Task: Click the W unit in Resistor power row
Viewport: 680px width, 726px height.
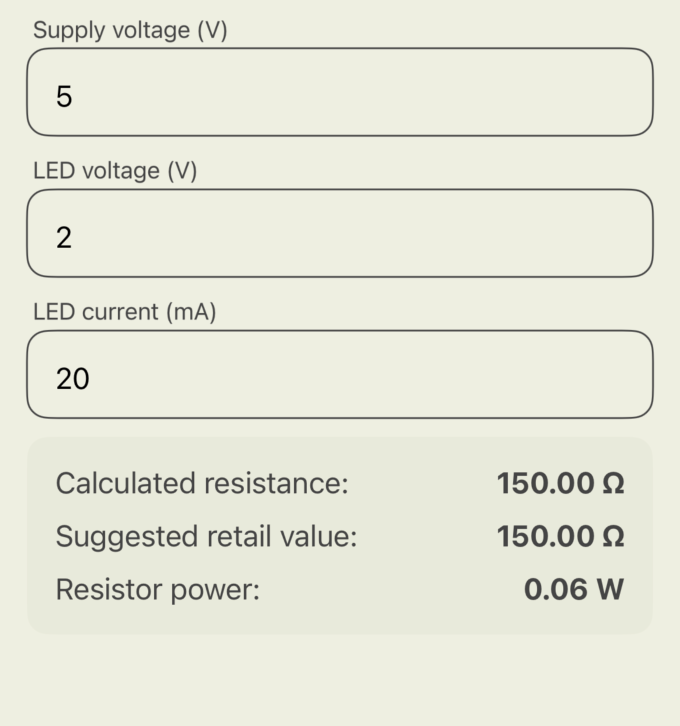Action: pyautogui.click(x=610, y=590)
